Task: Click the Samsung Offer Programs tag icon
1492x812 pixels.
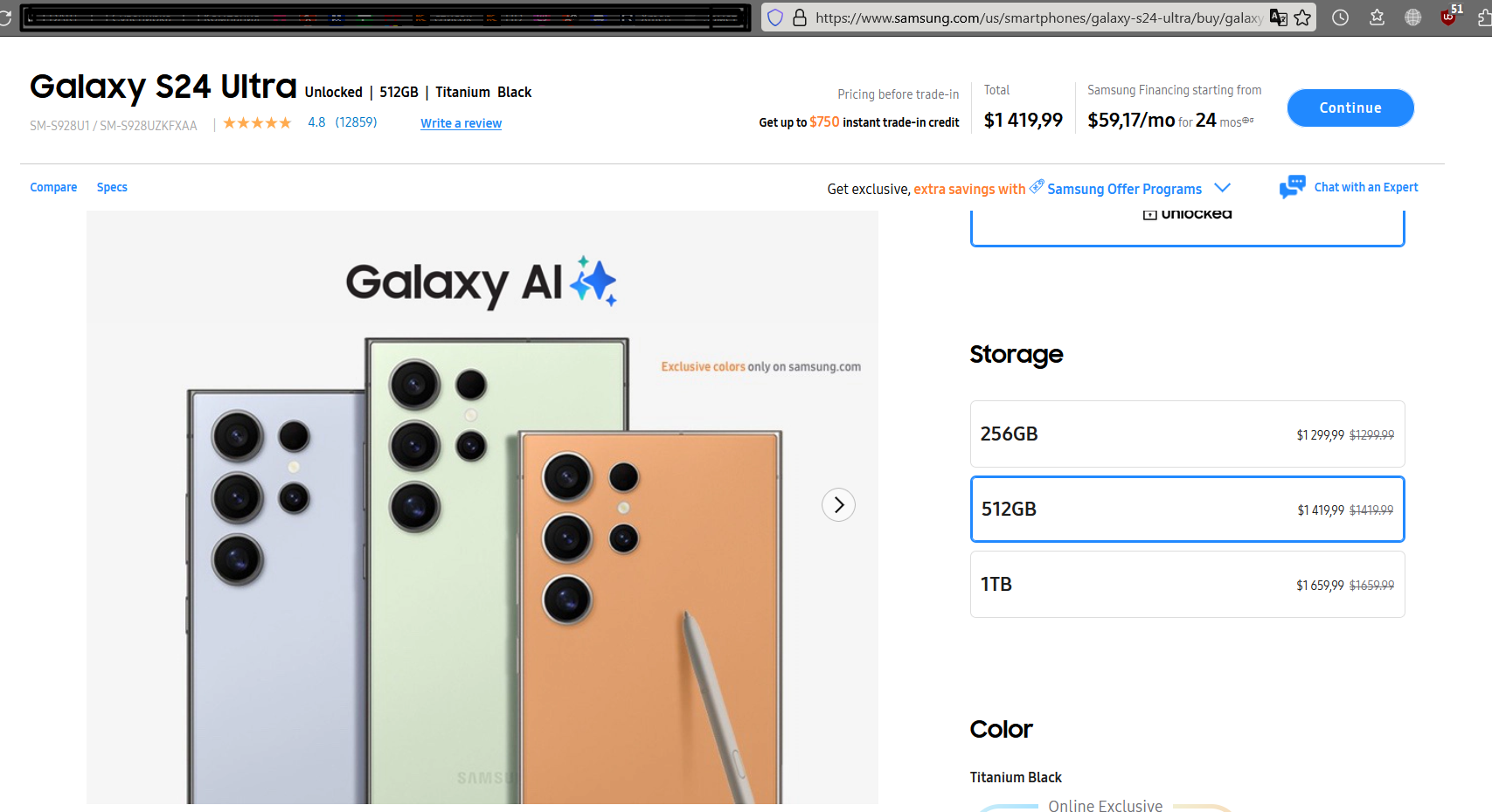Action: click(x=1037, y=186)
